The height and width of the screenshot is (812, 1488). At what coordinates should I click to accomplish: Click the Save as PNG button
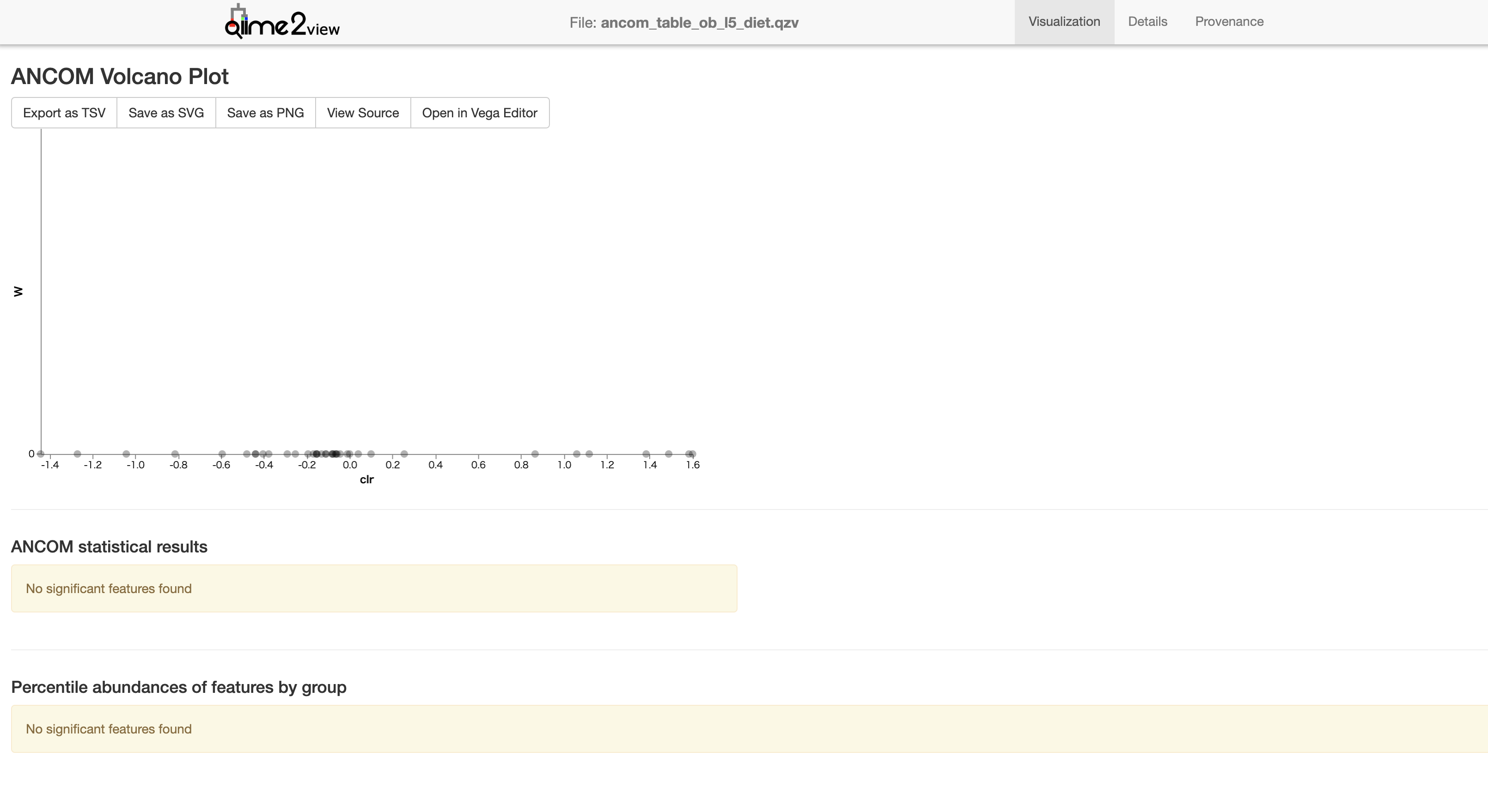(265, 113)
